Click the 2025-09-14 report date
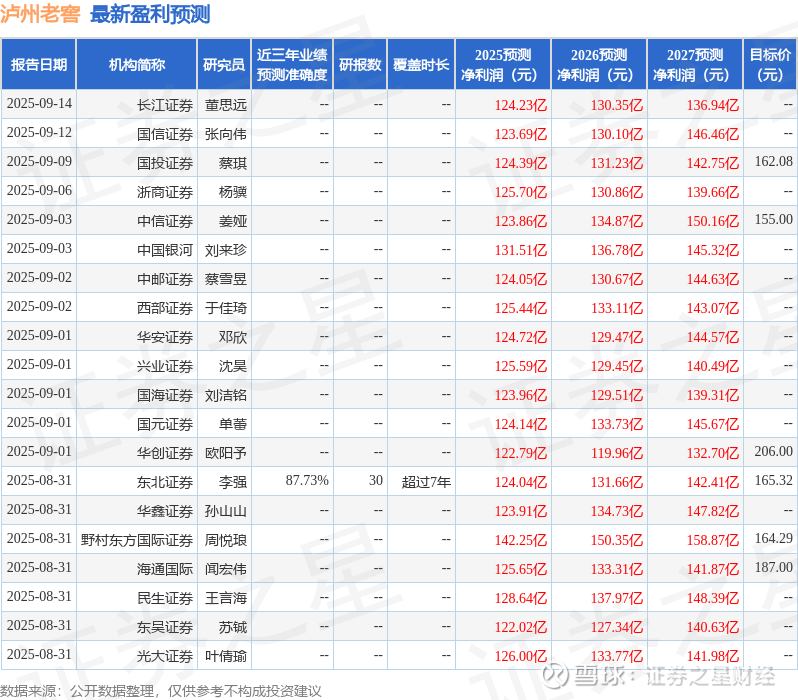 pos(39,103)
